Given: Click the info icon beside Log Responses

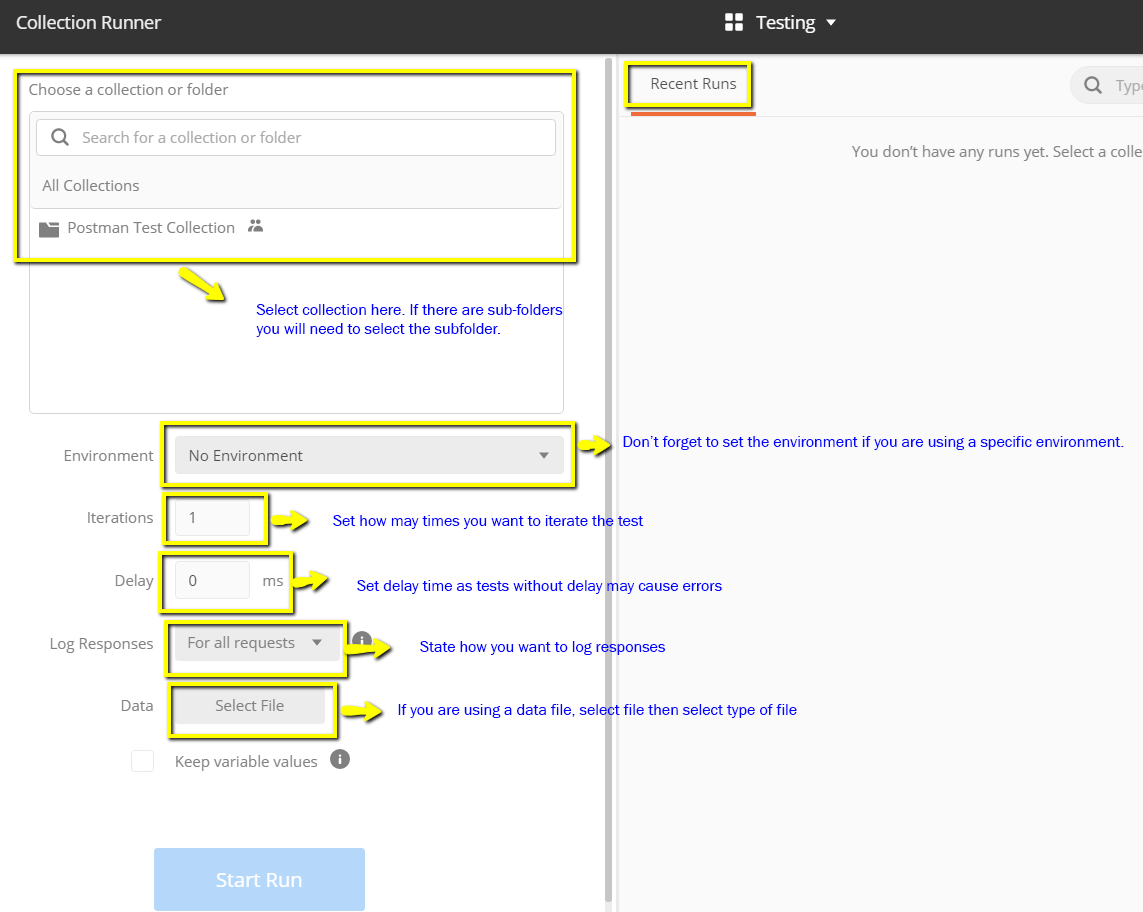Looking at the screenshot, I should pos(362,640).
